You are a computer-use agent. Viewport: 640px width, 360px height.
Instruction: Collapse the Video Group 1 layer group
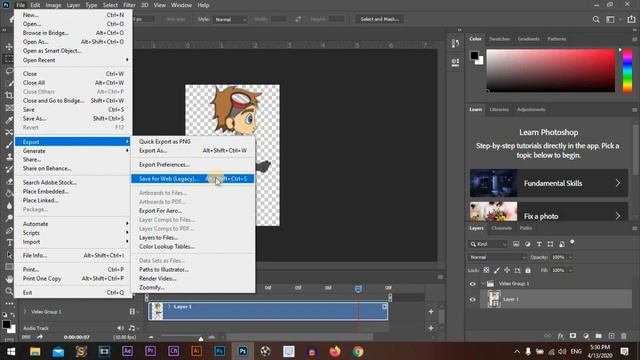(483, 284)
